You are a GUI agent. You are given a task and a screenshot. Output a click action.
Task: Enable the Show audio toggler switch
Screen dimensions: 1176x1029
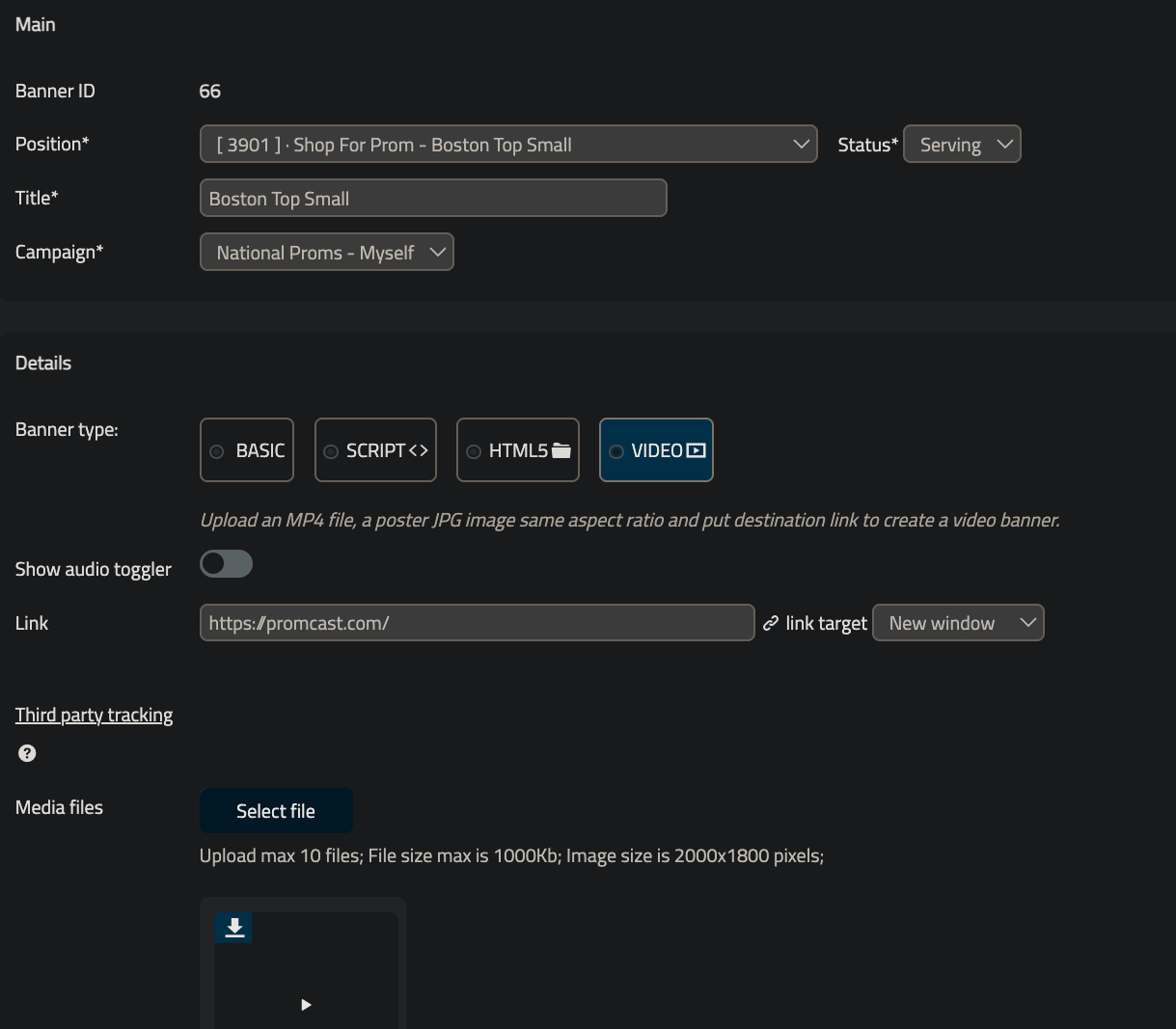click(226, 564)
